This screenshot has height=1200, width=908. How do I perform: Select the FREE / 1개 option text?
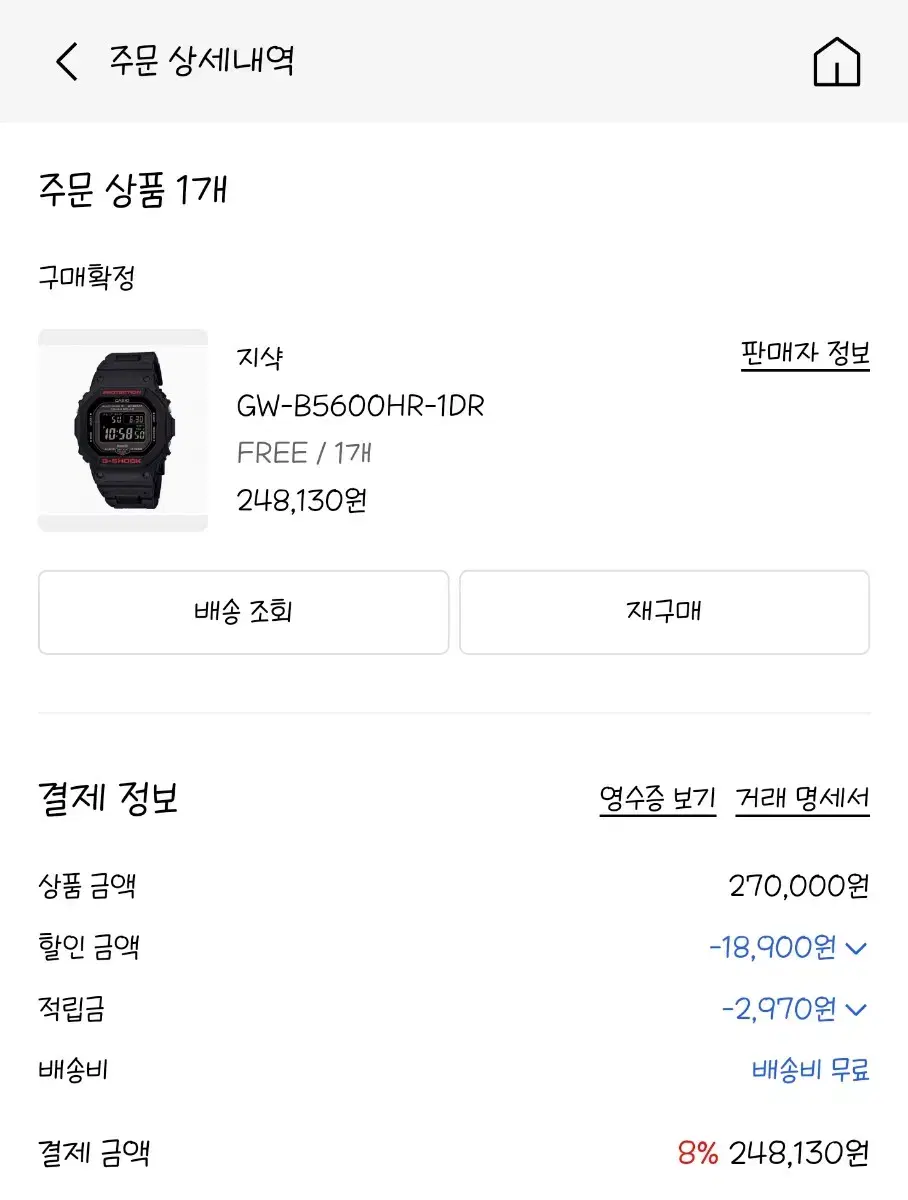pyautogui.click(x=304, y=453)
